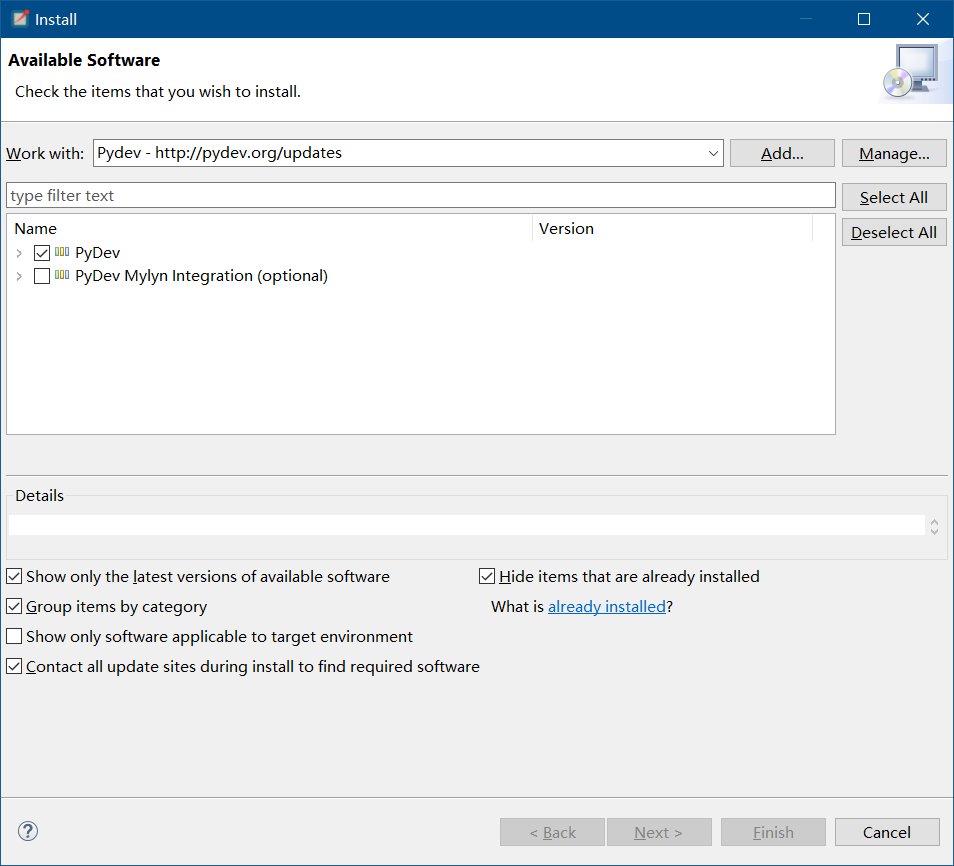Toggle Hide items that are already installed
The image size is (954, 866).
(487, 576)
